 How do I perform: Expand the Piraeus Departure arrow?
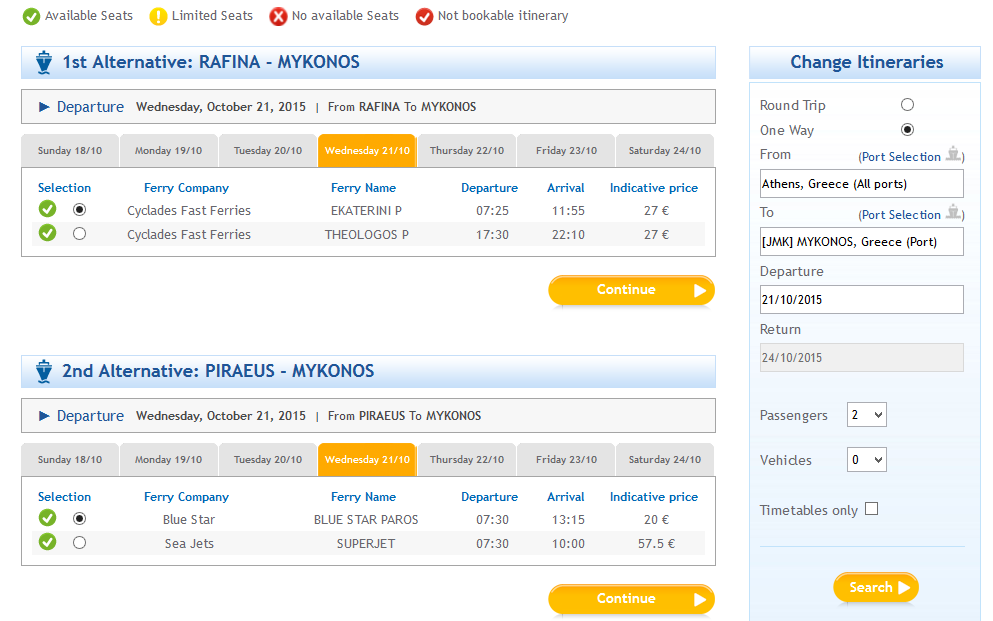pyautogui.click(x=44, y=416)
